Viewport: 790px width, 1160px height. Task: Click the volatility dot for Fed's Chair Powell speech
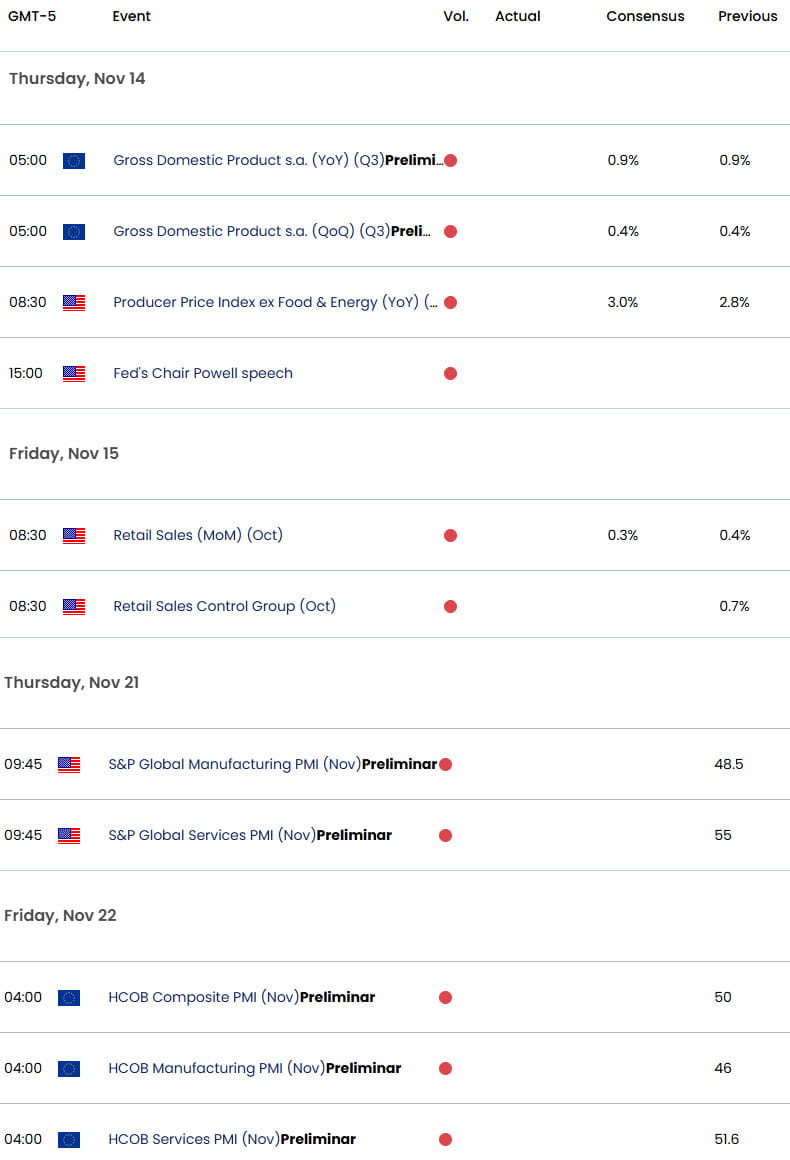(x=450, y=373)
